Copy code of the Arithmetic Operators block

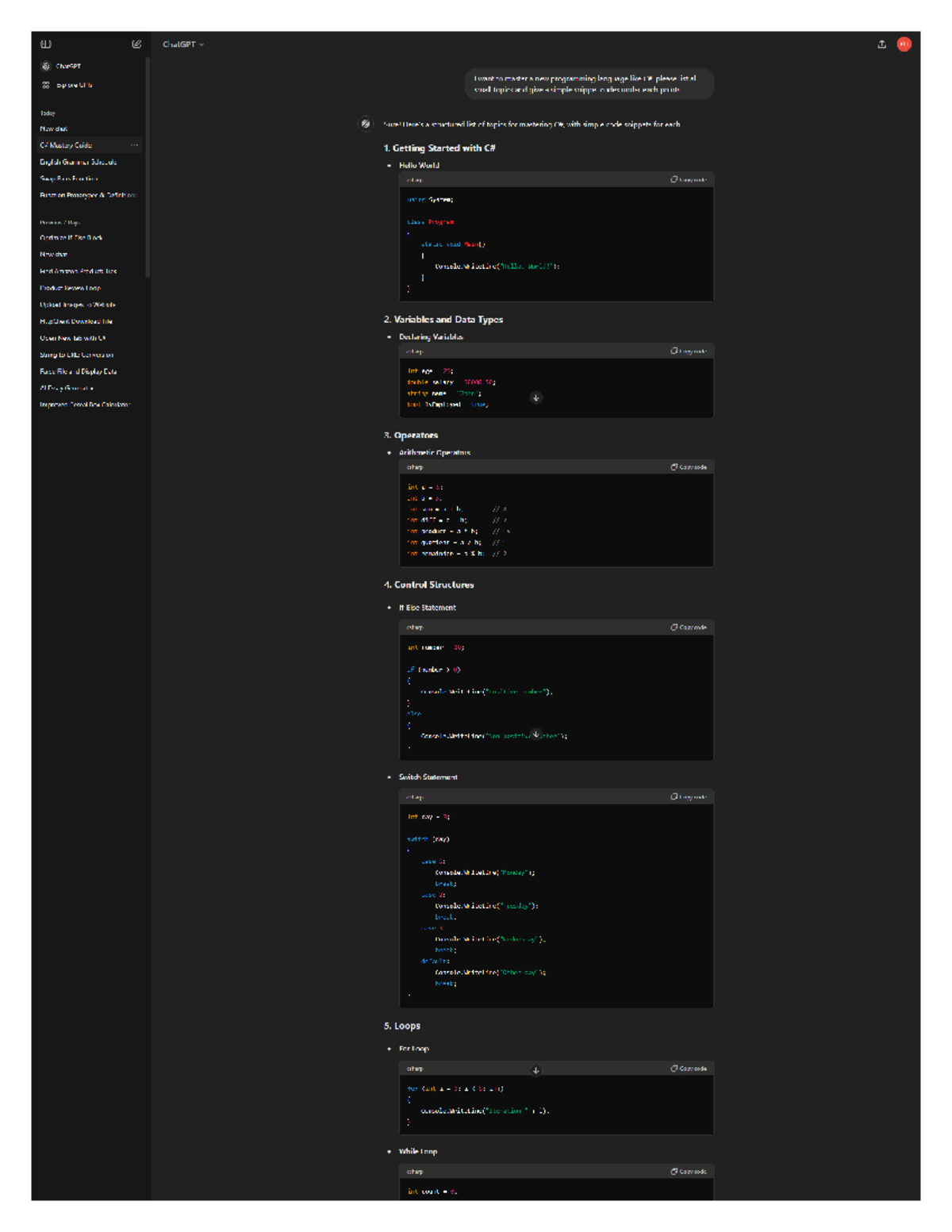click(689, 467)
